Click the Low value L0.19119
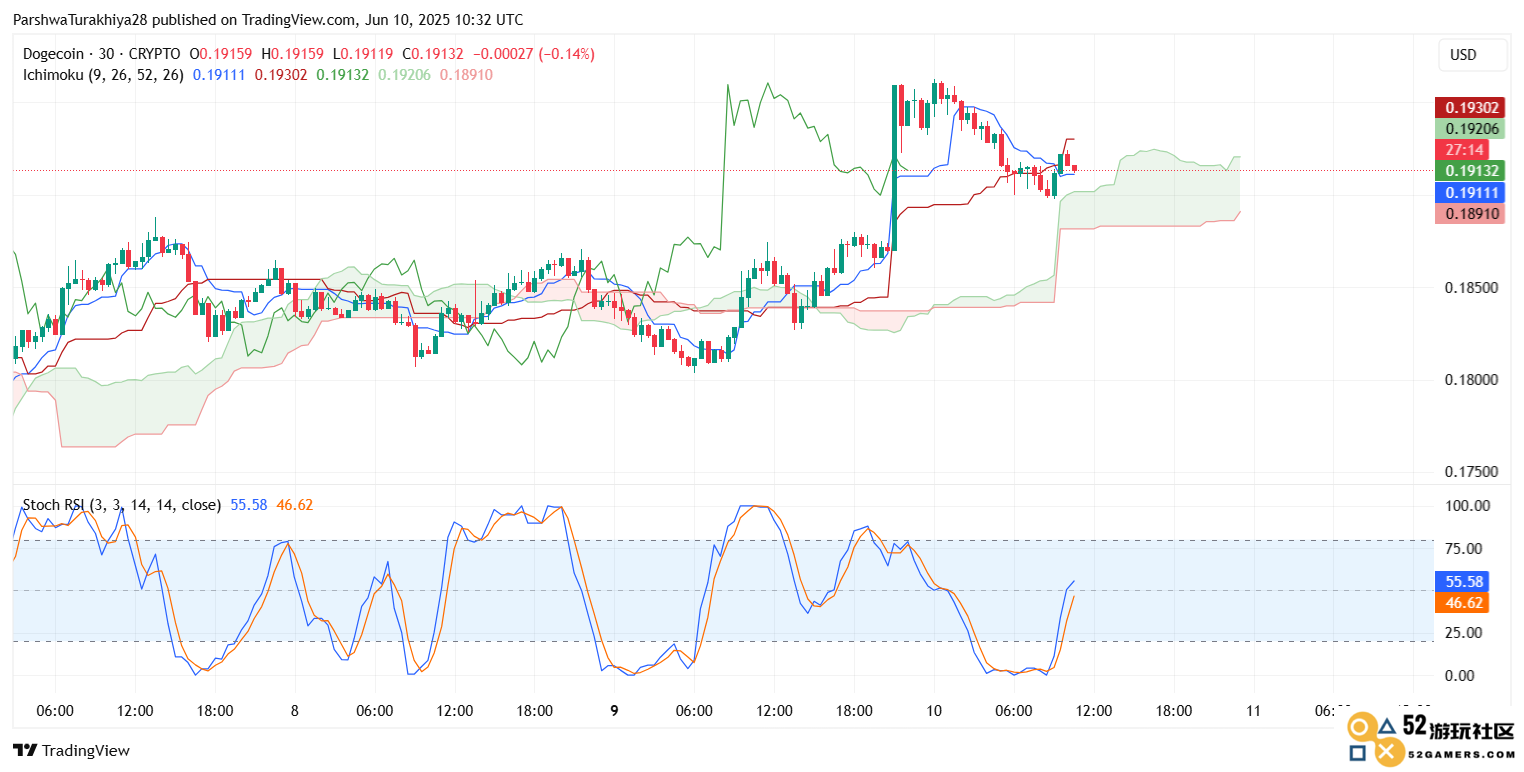 tap(364, 54)
